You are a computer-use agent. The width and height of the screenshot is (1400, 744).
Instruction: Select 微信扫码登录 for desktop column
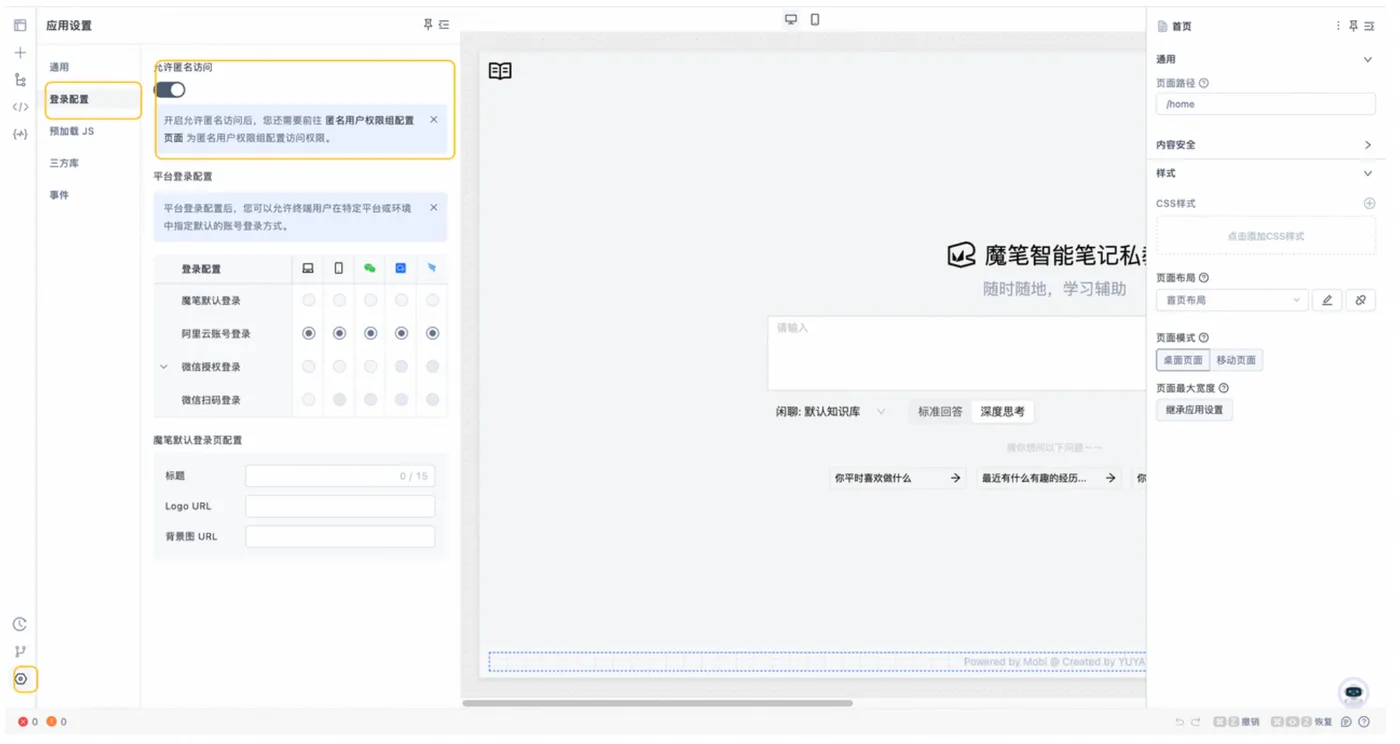[309, 400]
